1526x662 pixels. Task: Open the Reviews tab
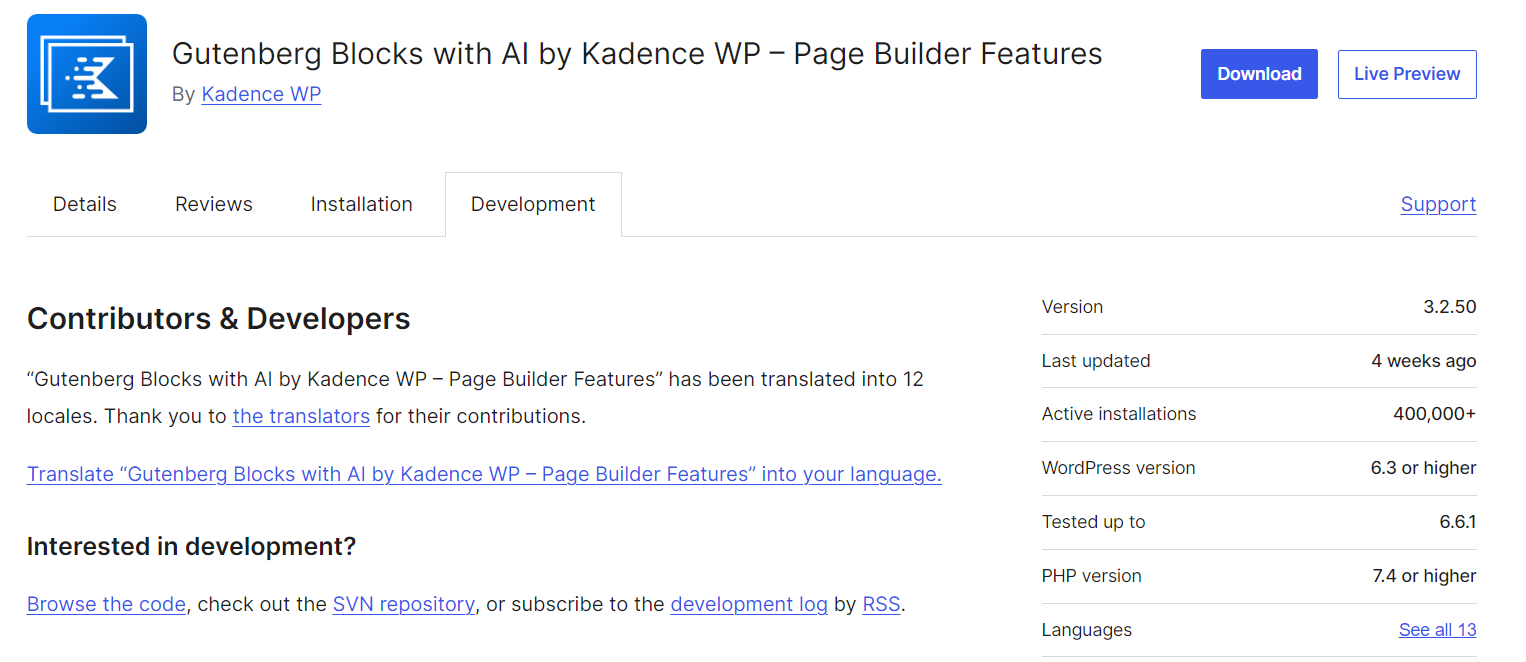coord(214,204)
